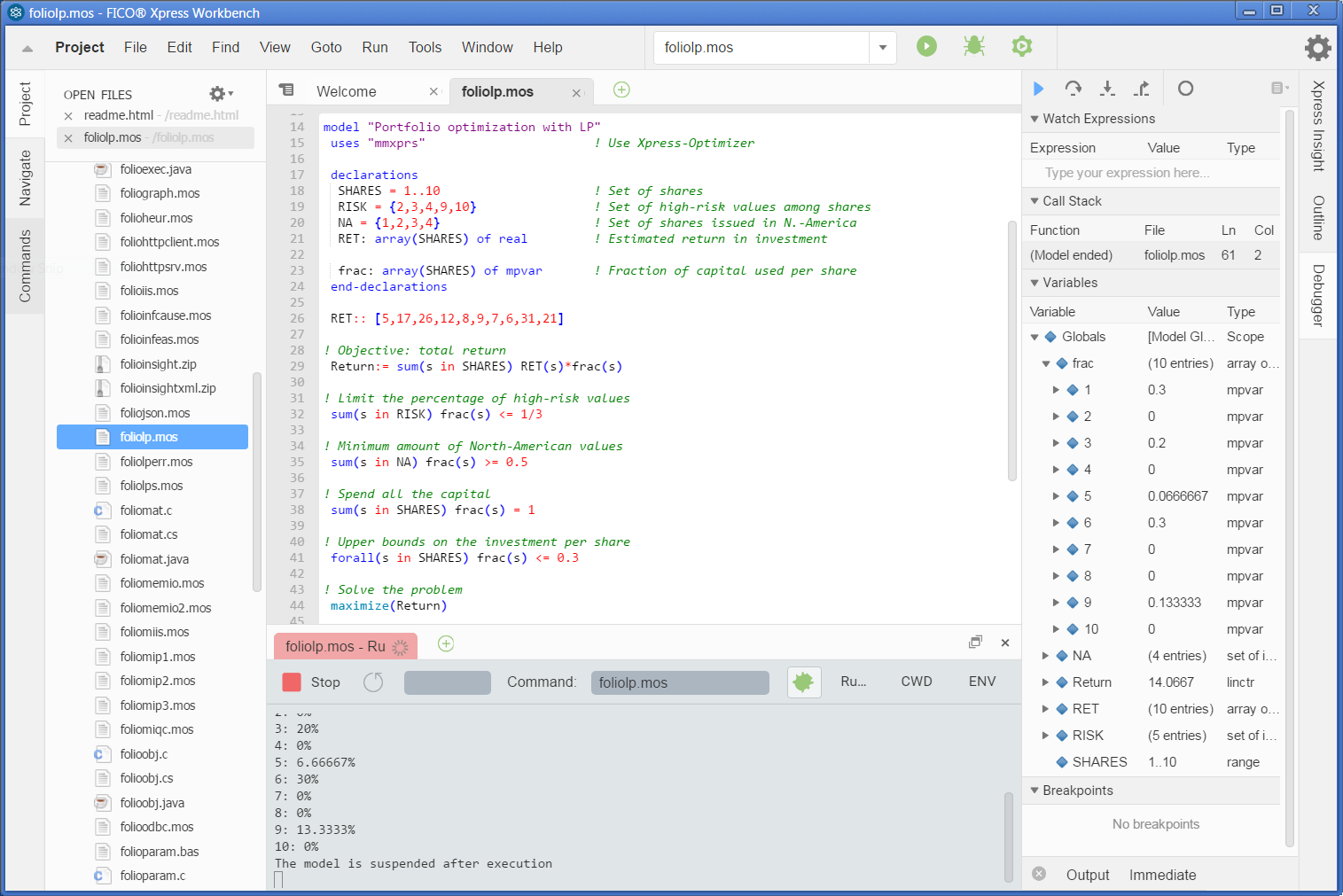Open the Run menu

(x=375, y=48)
